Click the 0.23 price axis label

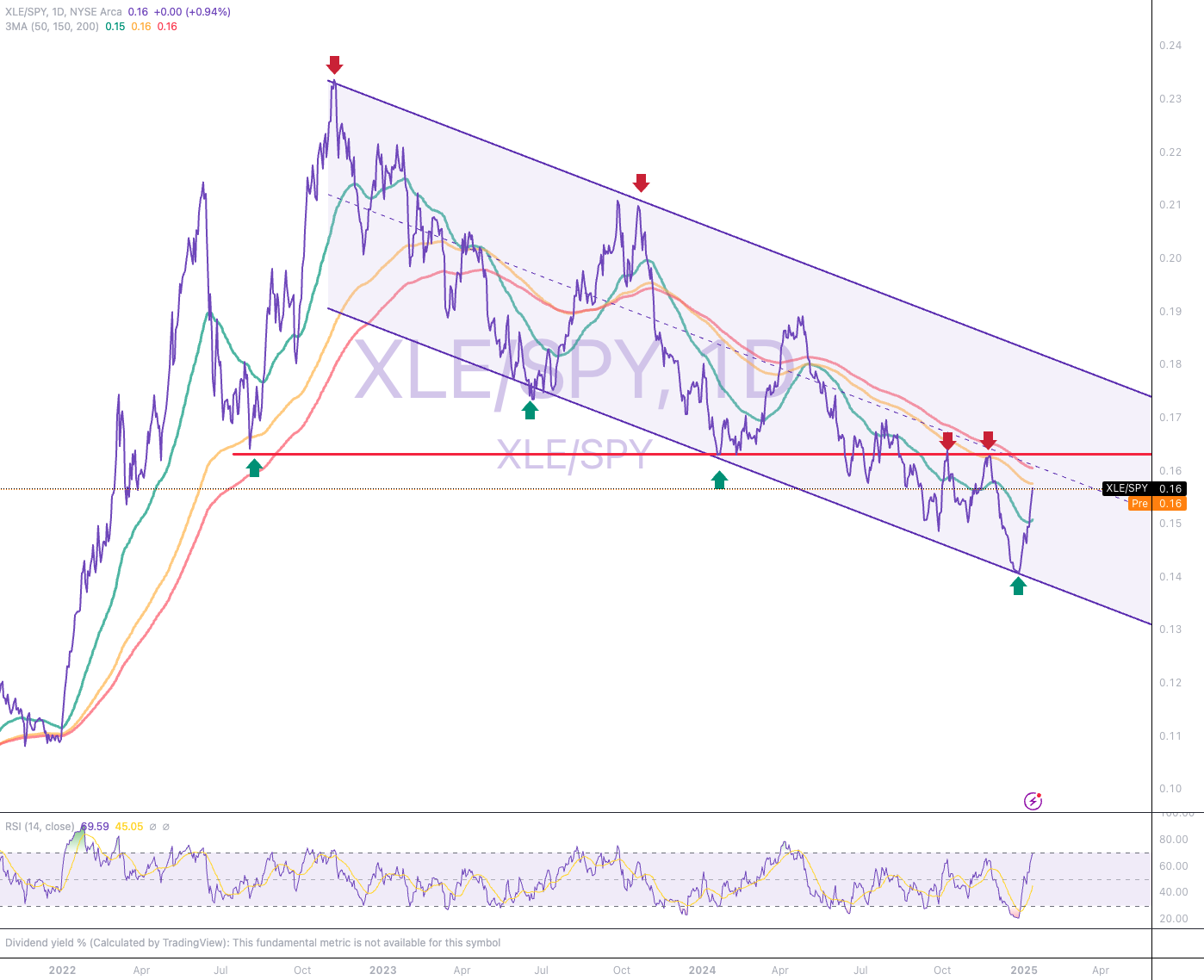(1170, 99)
